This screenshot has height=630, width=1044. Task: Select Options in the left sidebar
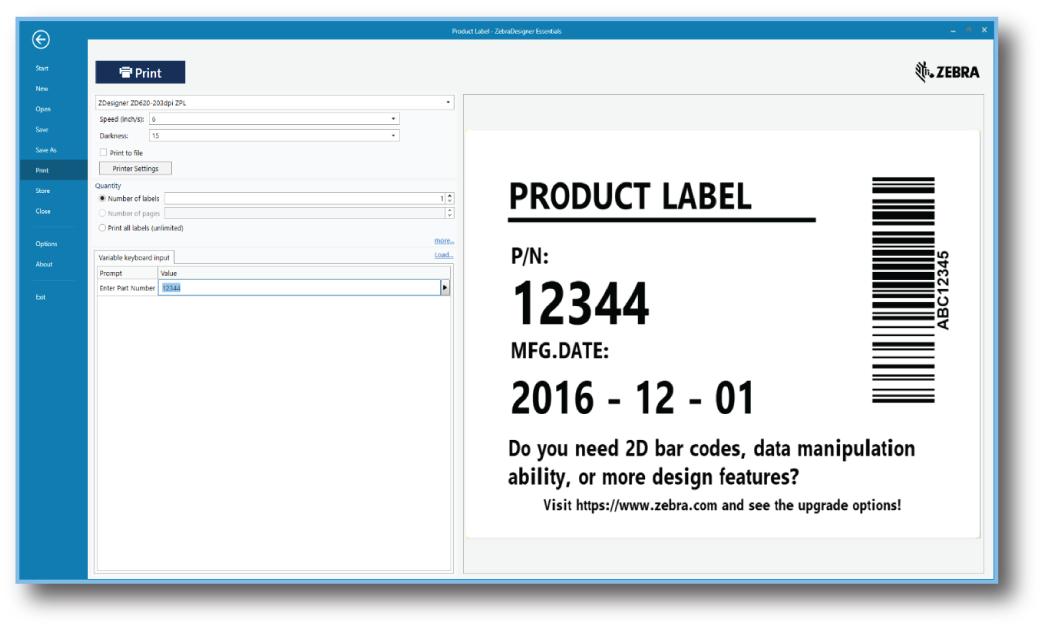click(46, 244)
